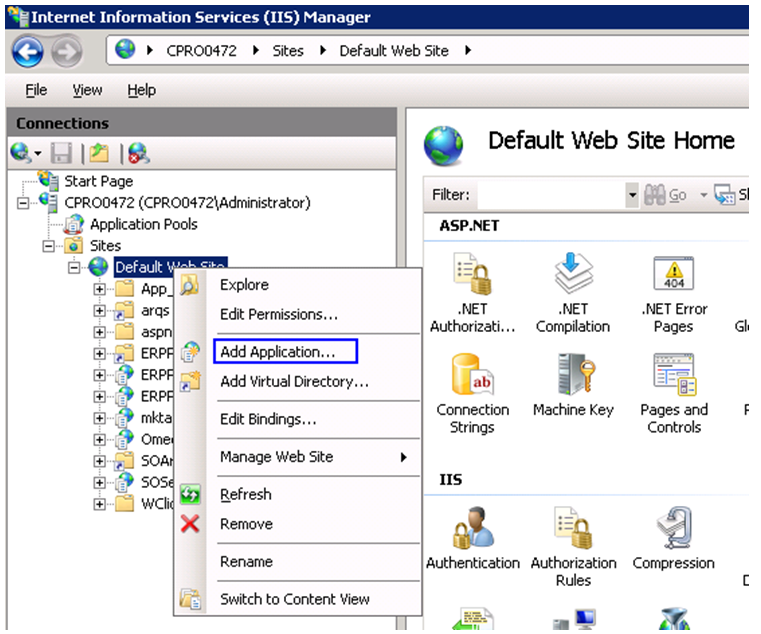
Task: Open the Connection Strings icon
Action: tap(472, 374)
